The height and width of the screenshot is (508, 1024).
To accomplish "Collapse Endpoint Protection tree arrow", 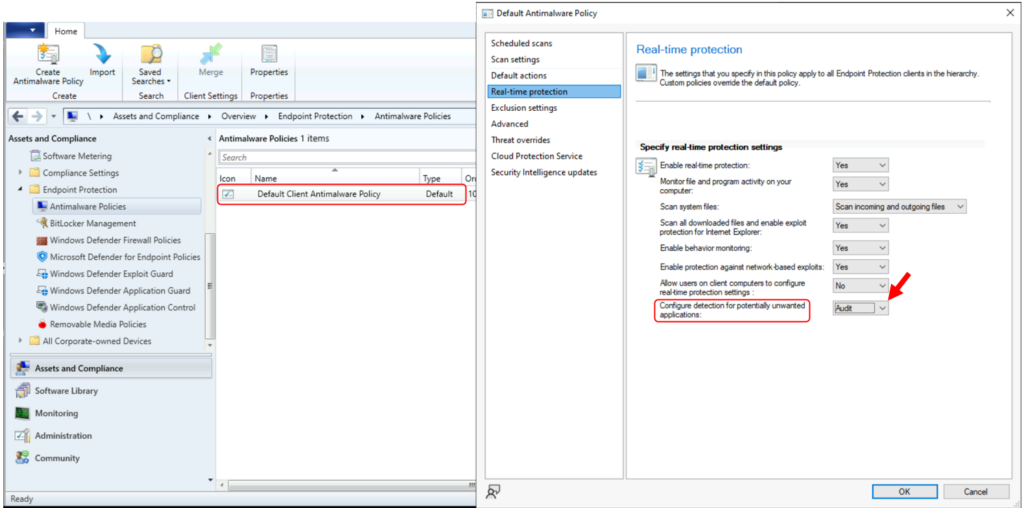I will [x=22, y=190].
